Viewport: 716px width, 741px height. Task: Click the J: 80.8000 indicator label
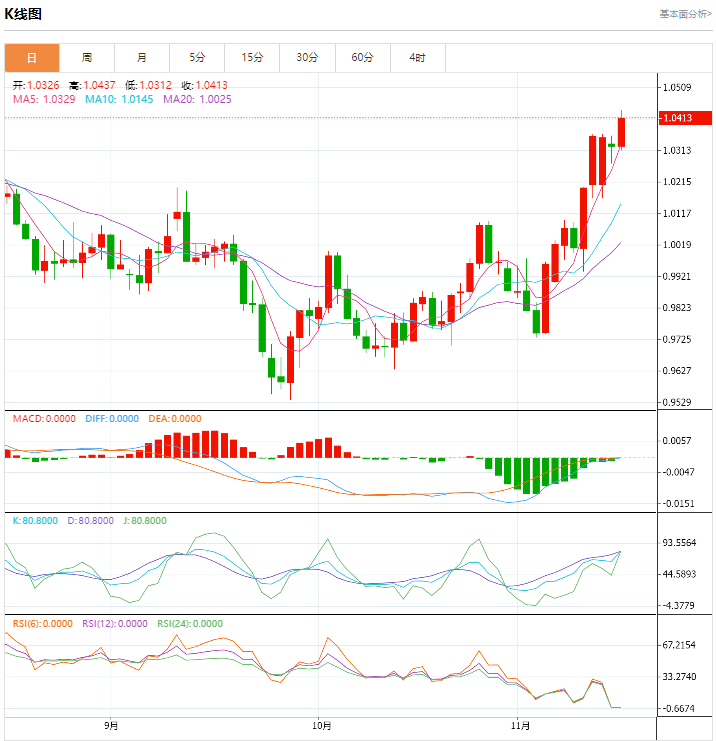[x=145, y=521]
